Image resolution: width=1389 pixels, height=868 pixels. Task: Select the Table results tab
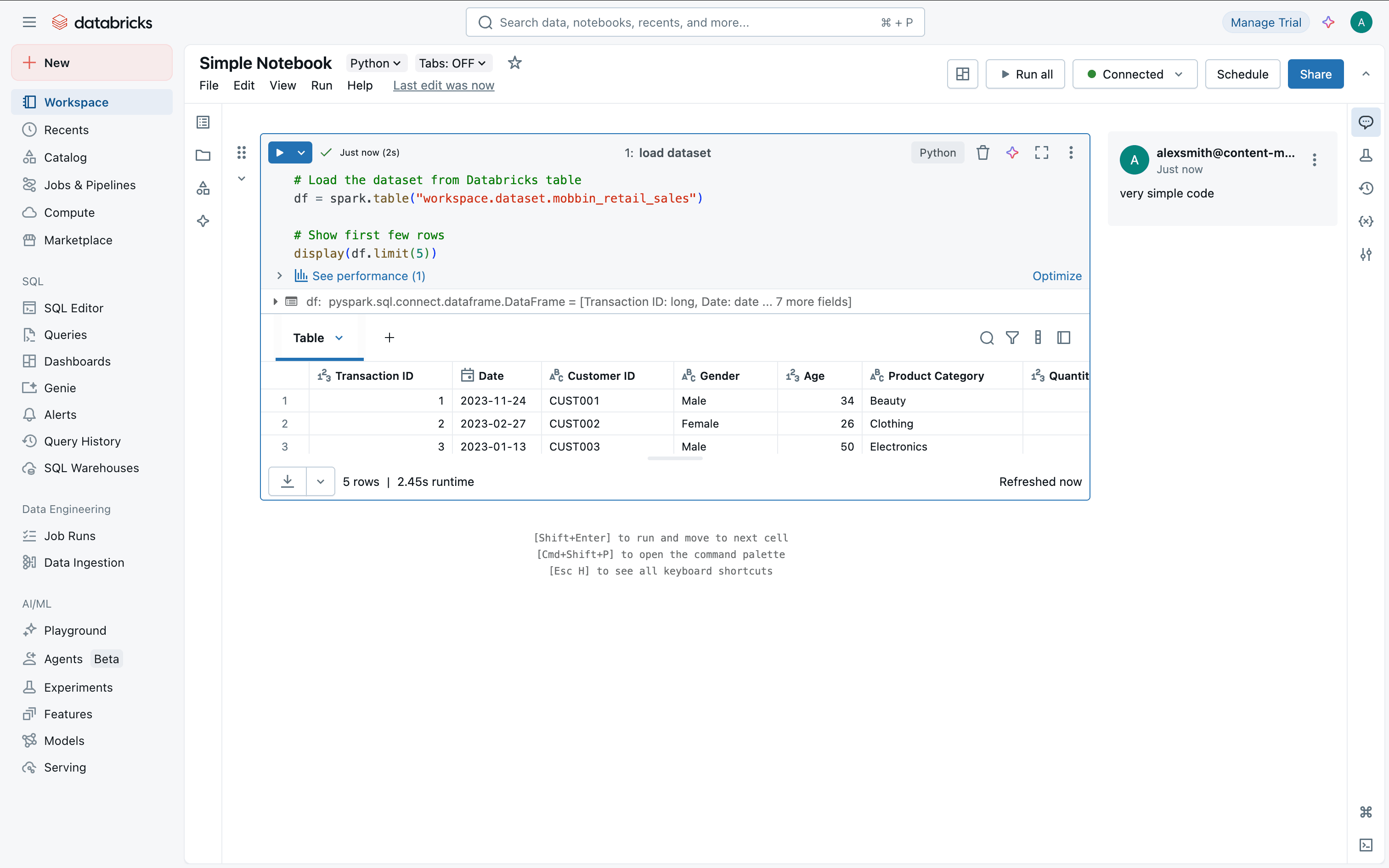(310, 338)
